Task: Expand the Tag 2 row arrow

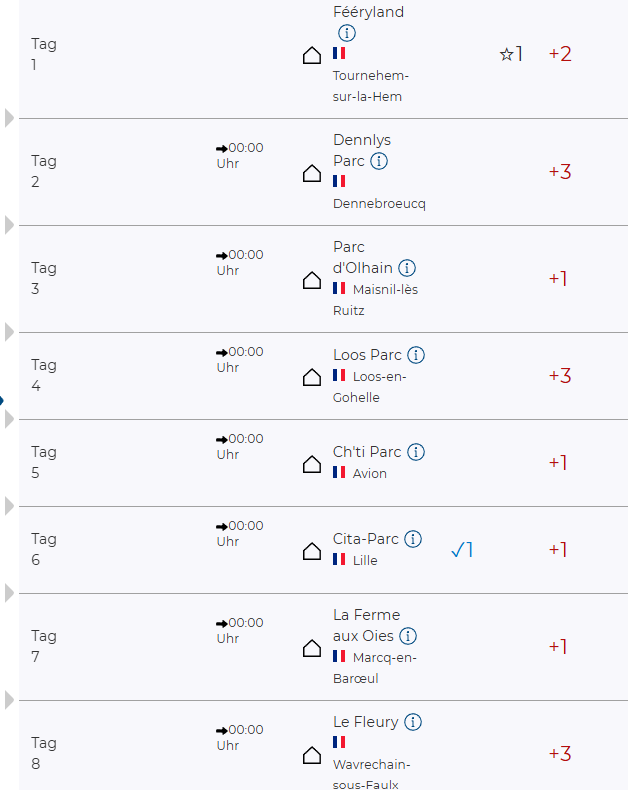Action: [9, 226]
